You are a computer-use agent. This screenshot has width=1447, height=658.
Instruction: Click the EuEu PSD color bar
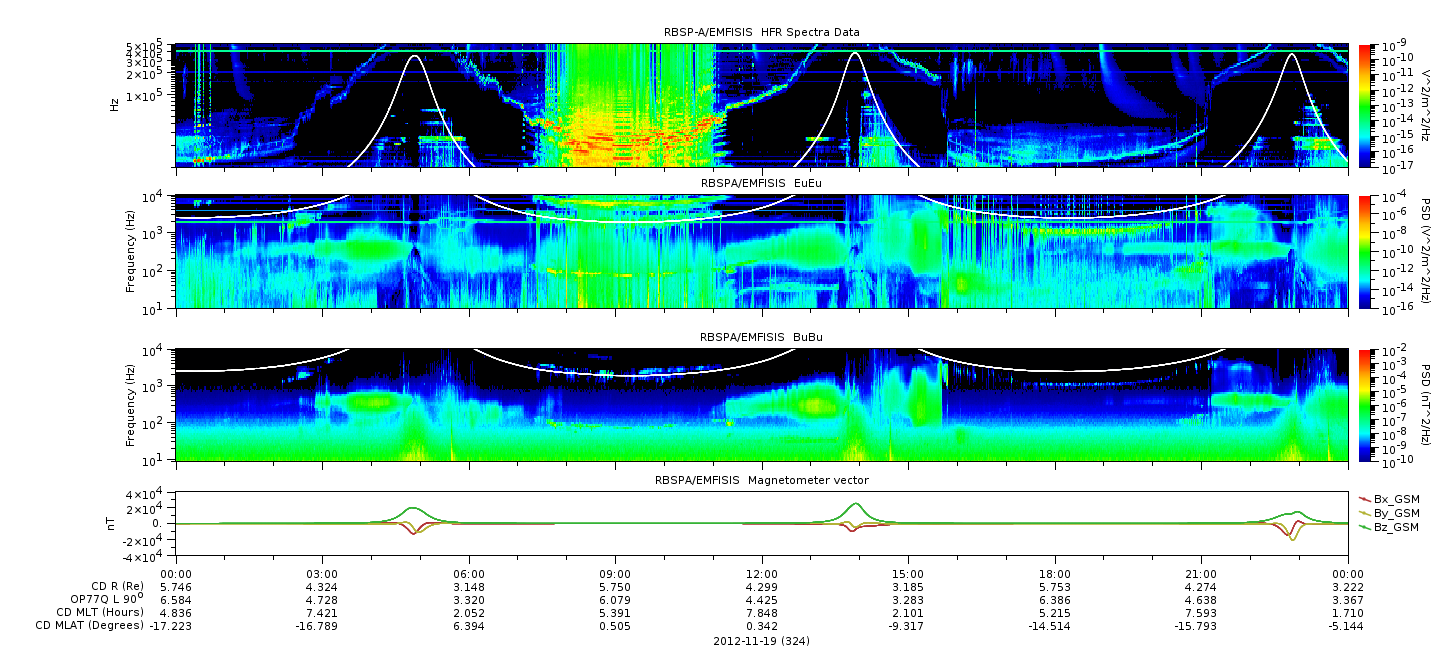click(1365, 252)
